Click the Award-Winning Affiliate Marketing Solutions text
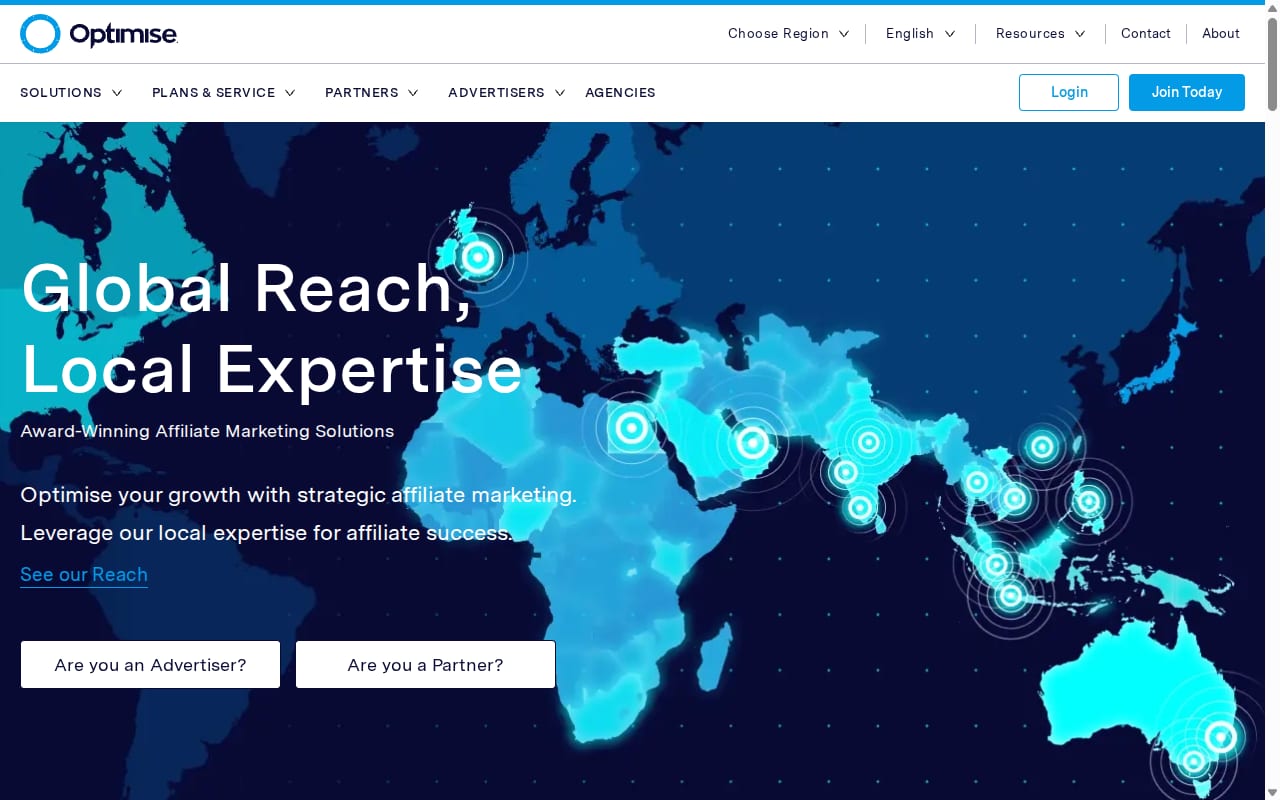The width and height of the screenshot is (1280, 800). tap(207, 432)
